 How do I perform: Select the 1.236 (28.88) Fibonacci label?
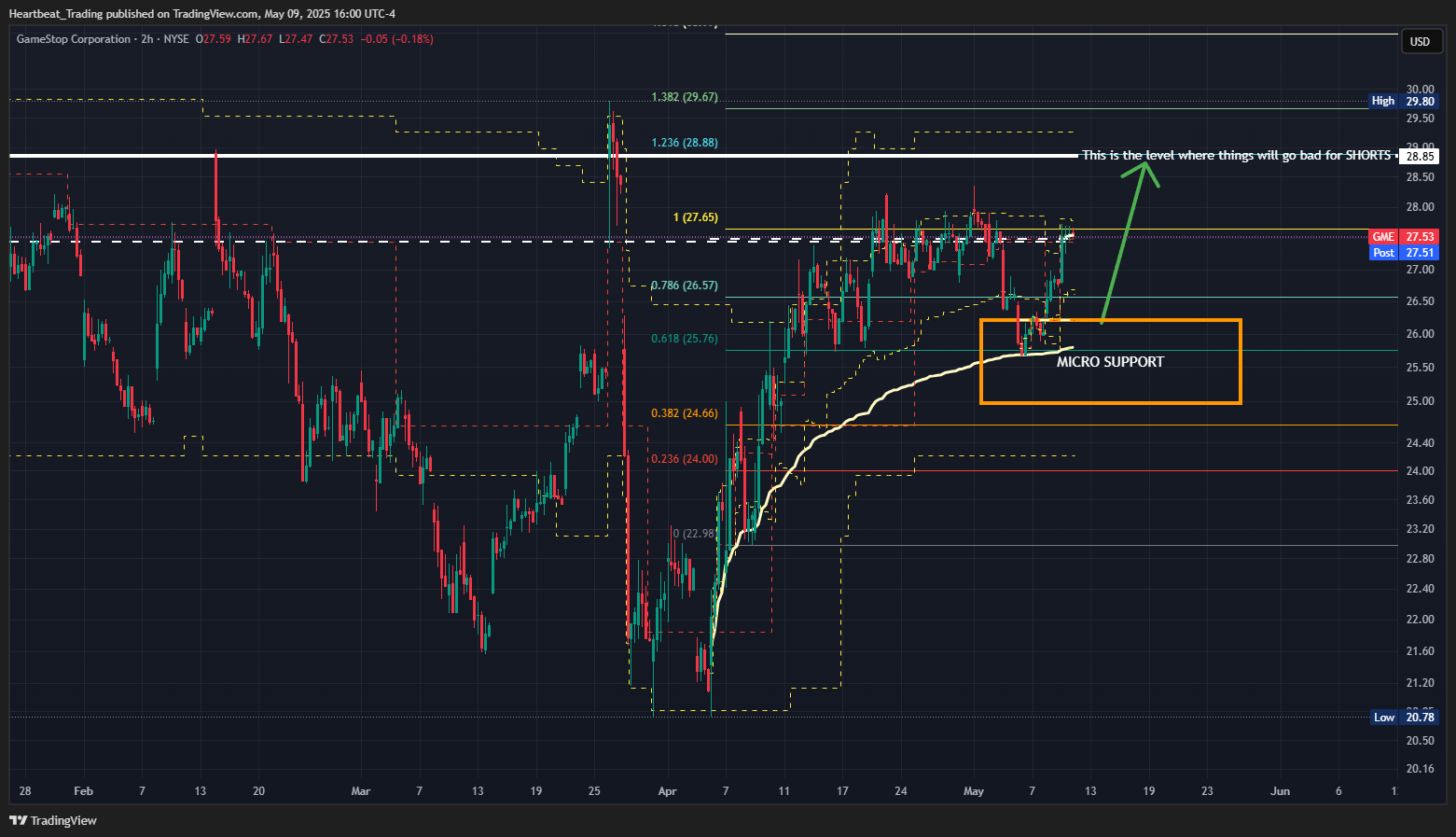[x=685, y=143]
